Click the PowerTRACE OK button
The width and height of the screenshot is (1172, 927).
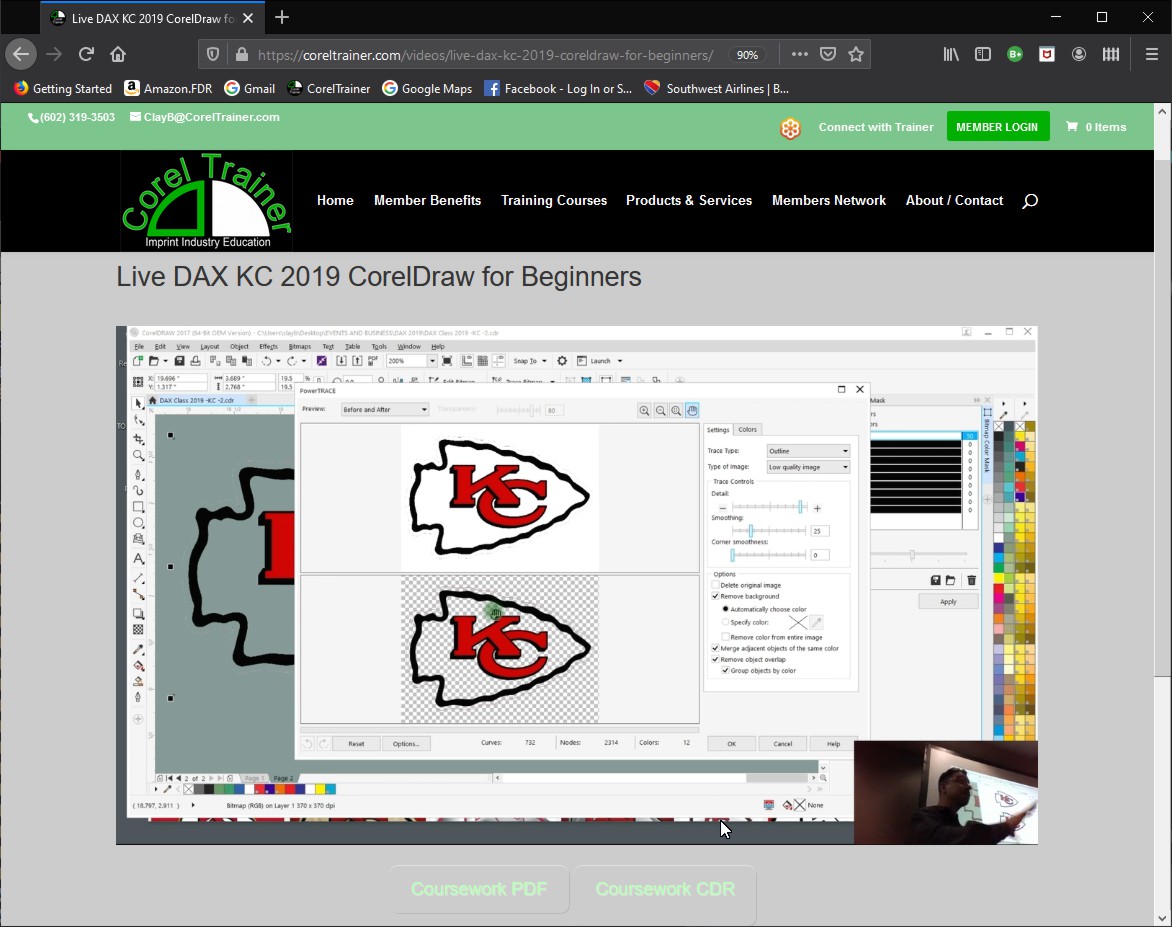coord(731,744)
